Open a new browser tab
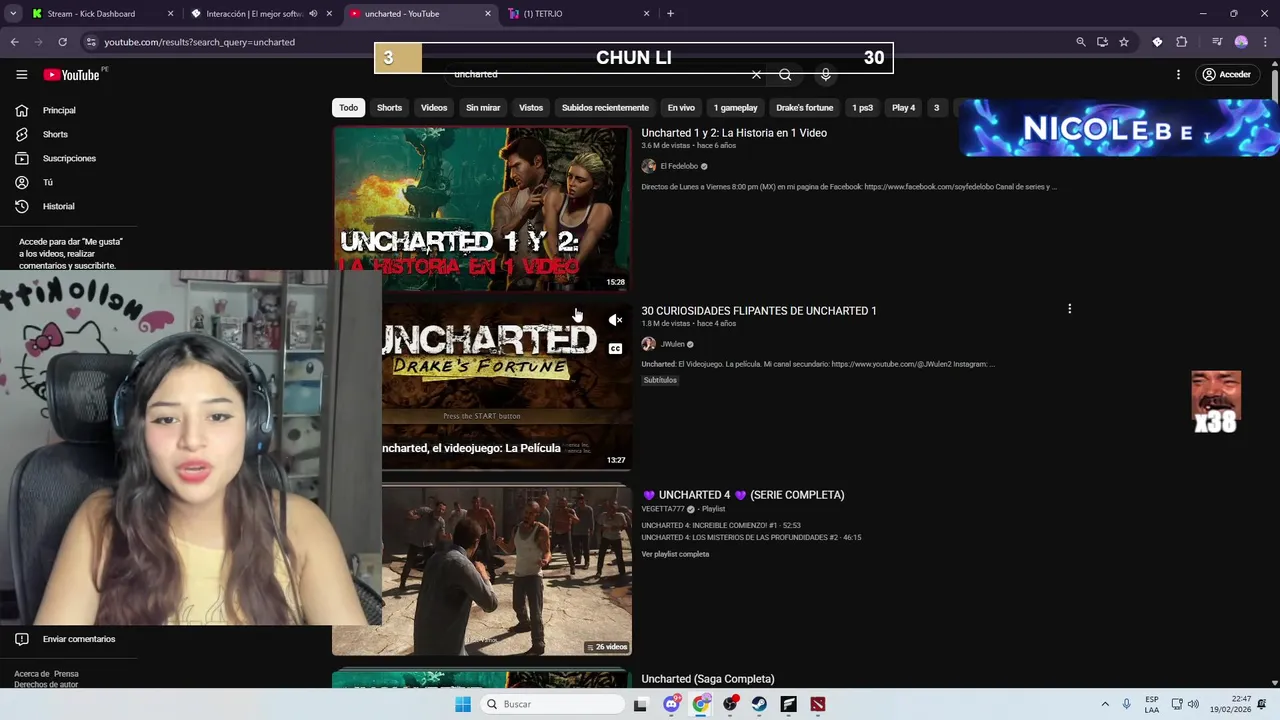This screenshot has width=1280, height=720. coord(670,14)
